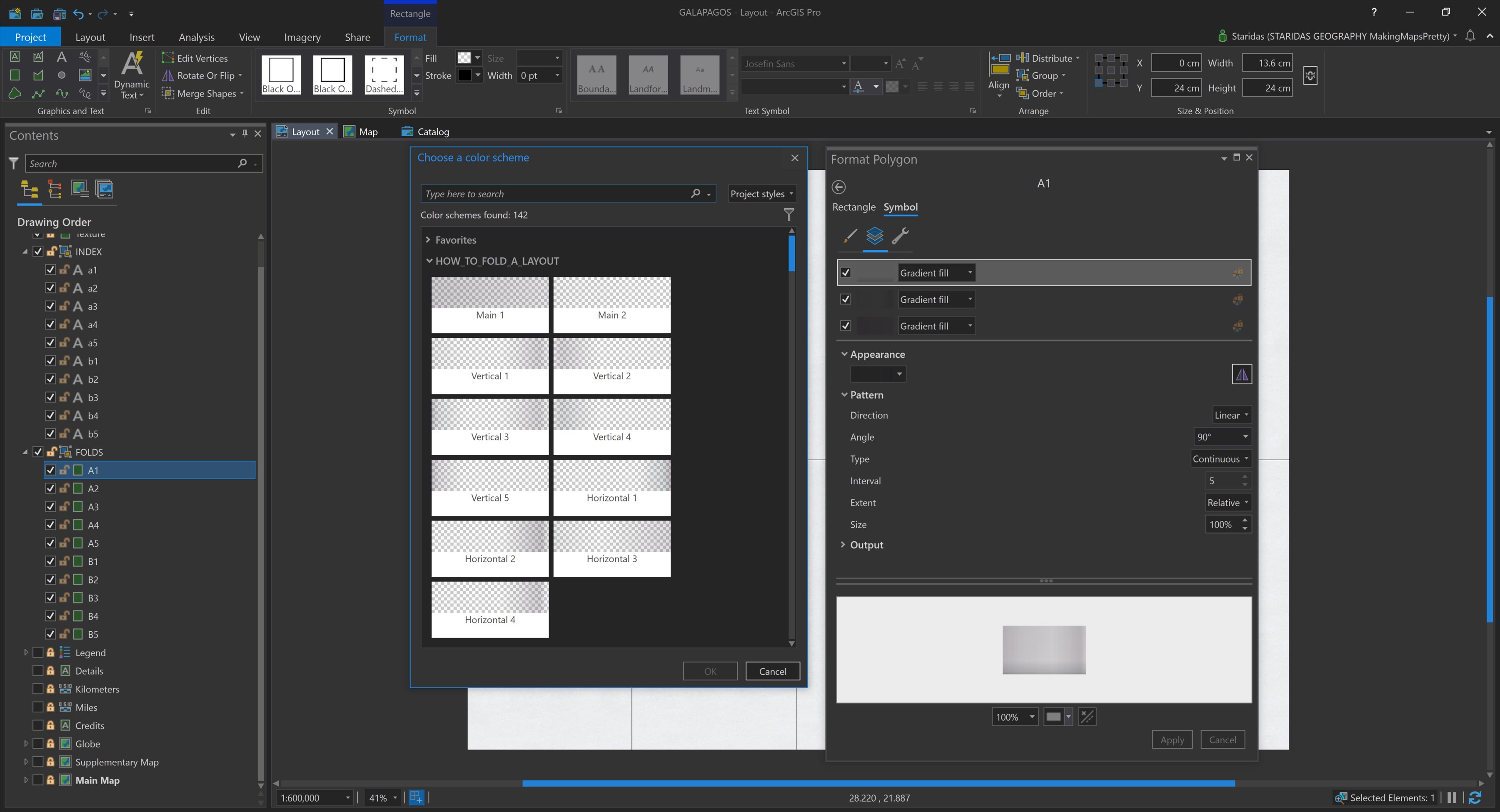Uncheck the INDEX group layer

coord(38,252)
